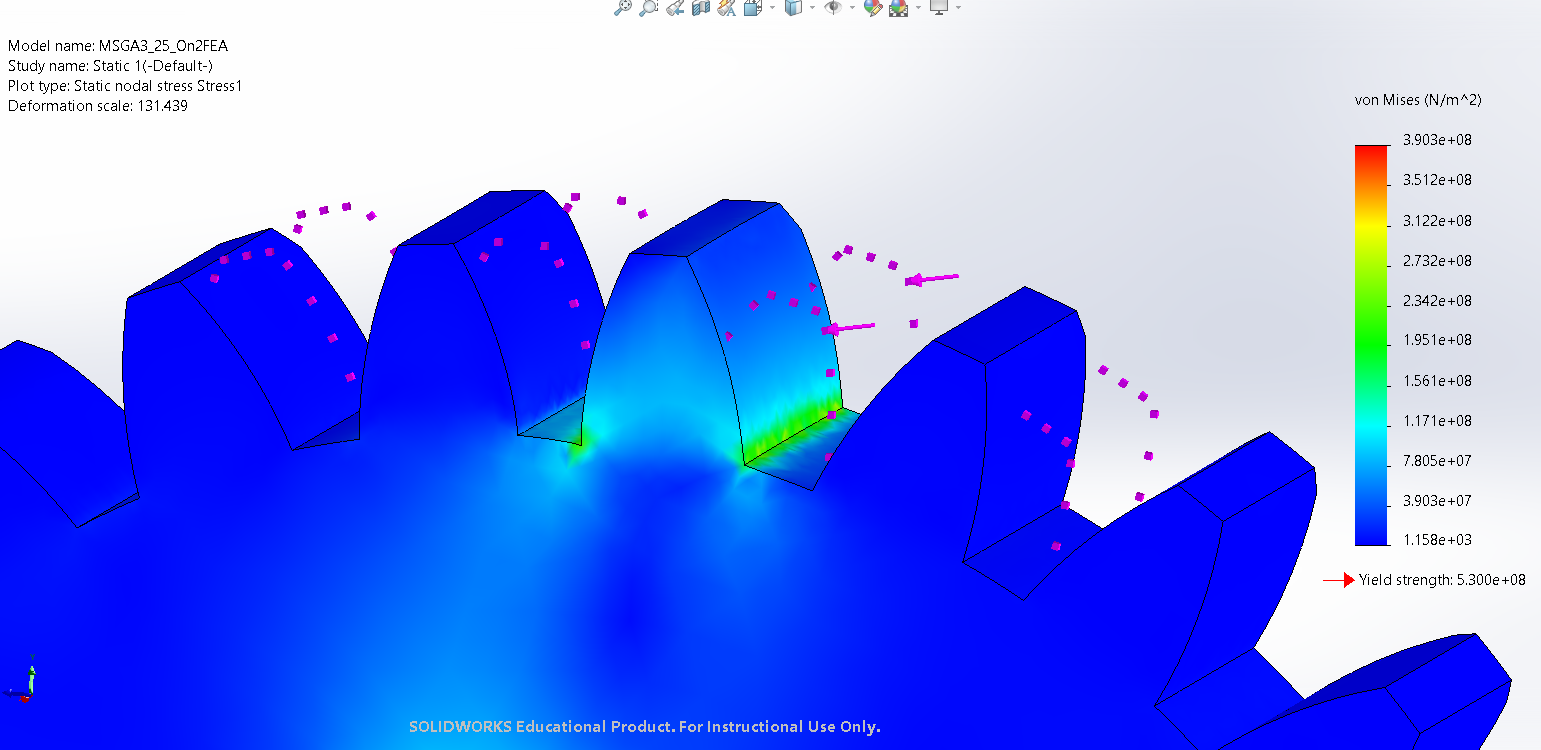This screenshot has height=750, width=1541.
Task: Click the View Orientation cube icon
Action: pyautogui.click(x=753, y=7)
